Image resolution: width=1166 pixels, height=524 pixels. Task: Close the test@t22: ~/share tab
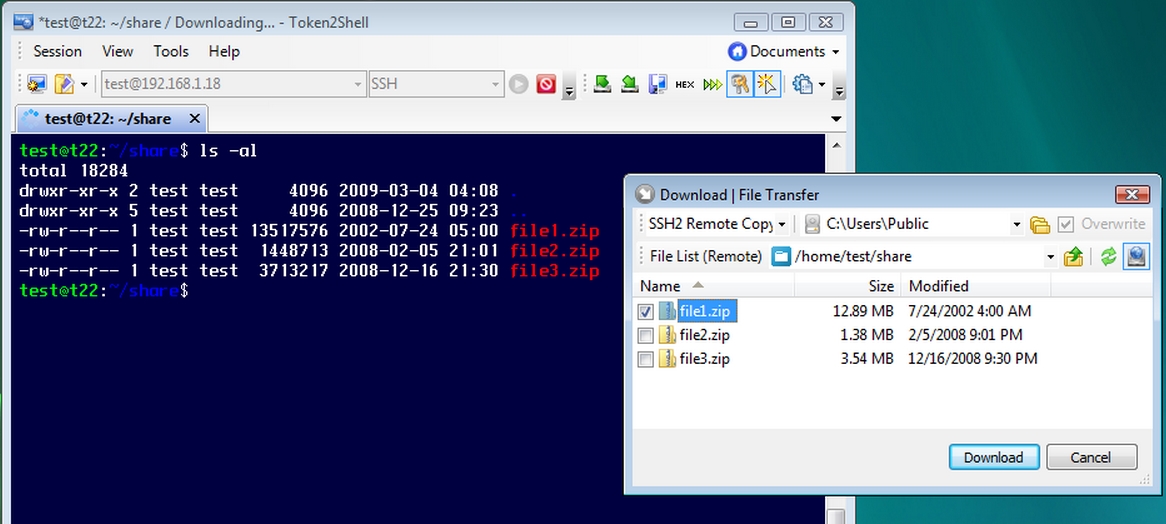point(194,119)
